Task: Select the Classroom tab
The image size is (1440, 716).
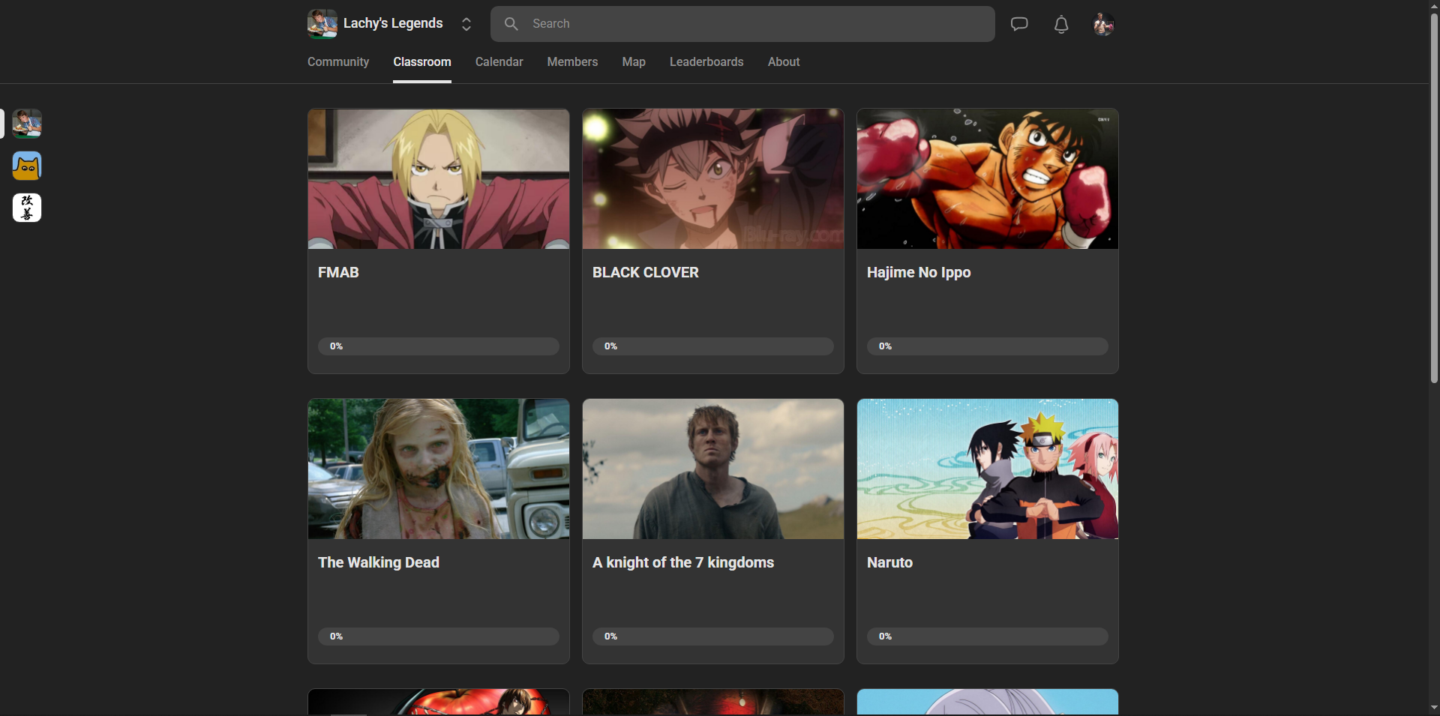Action: click(422, 62)
